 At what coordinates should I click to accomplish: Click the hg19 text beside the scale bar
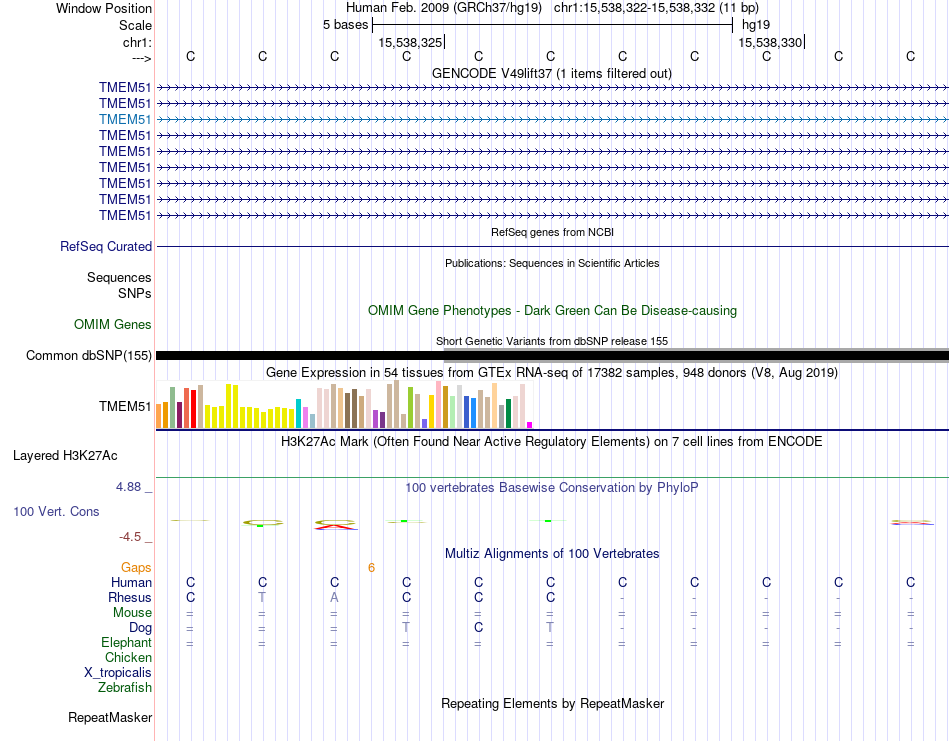(x=756, y=25)
